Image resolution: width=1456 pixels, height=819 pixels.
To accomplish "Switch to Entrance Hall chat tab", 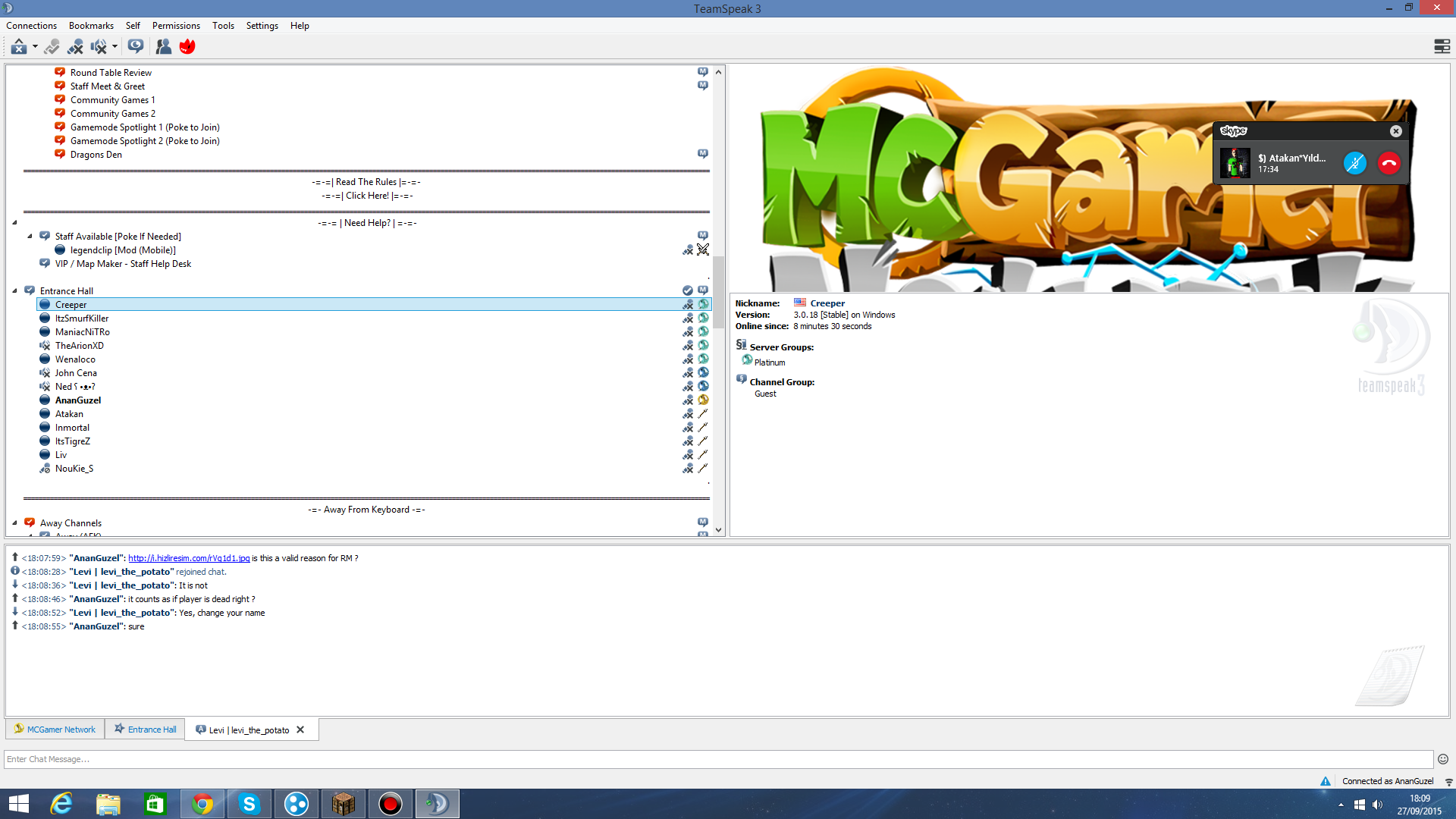I will click(145, 730).
